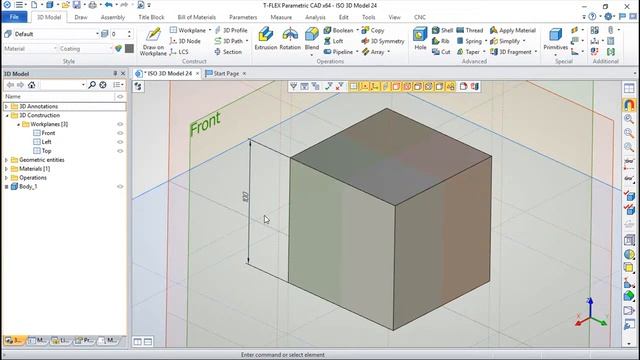Create an Array operation
The image size is (640, 360).
(373, 52)
